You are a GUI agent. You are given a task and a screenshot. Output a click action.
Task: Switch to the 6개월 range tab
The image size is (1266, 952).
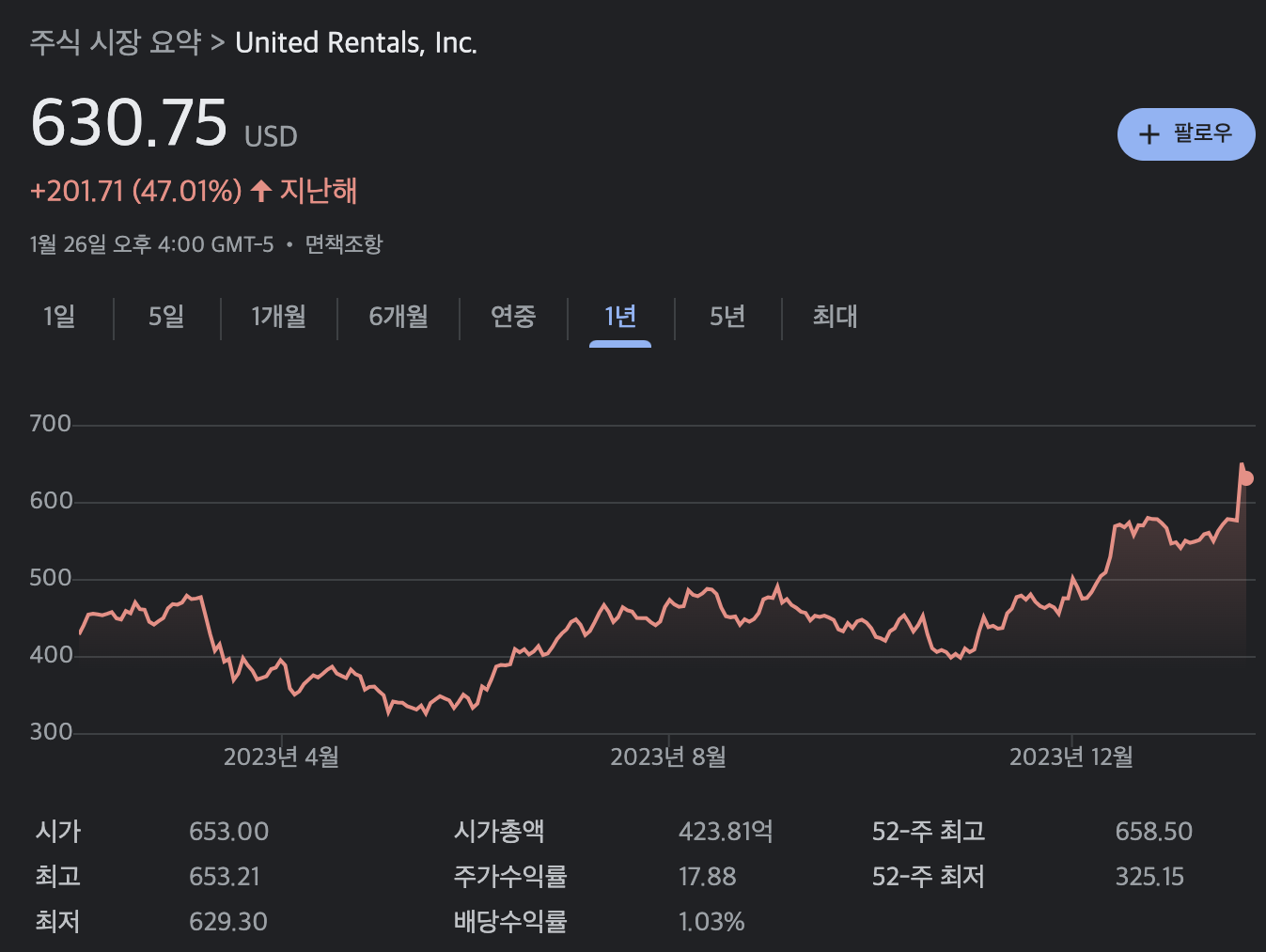tap(399, 317)
